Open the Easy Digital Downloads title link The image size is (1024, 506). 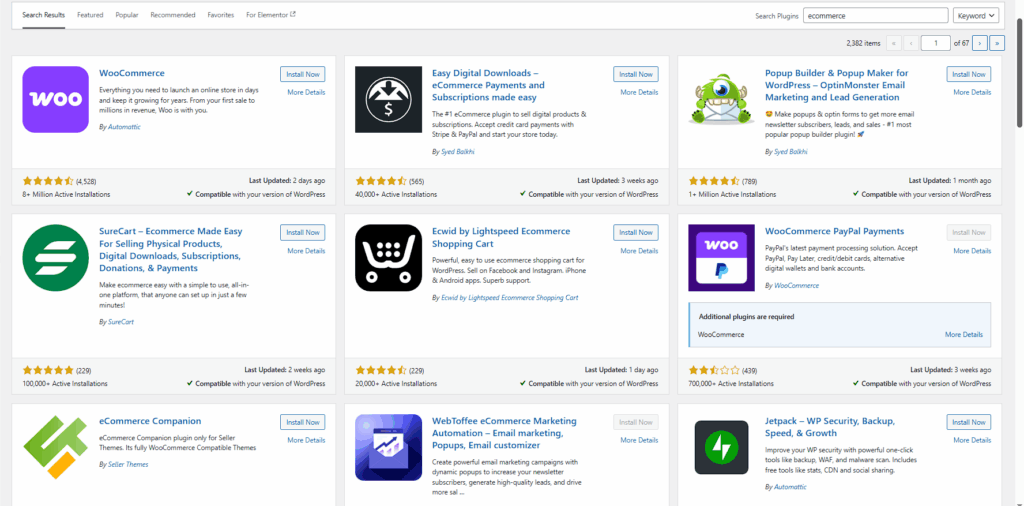(x=490, y=86)
